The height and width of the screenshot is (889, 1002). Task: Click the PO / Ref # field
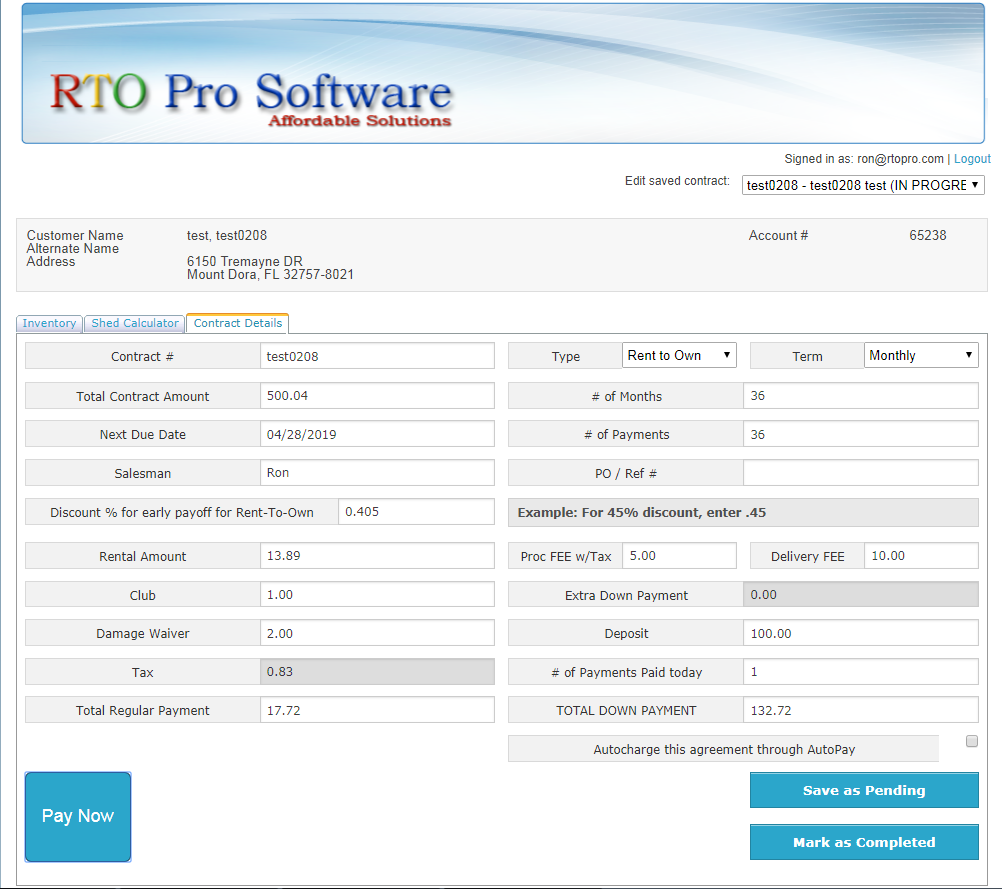click(860, 473)
